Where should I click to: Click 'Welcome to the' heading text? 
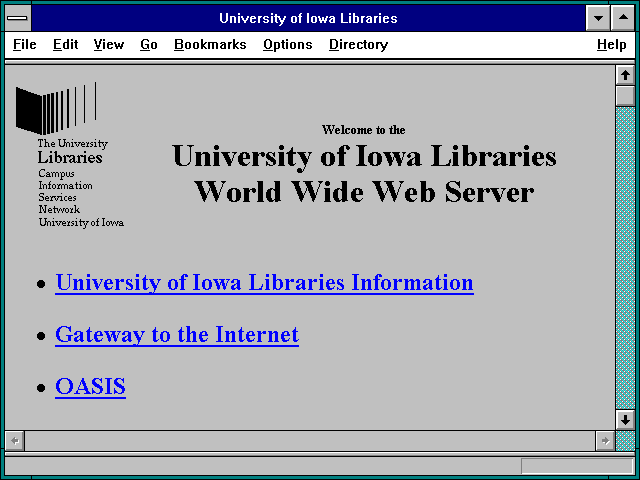(363, 130)
